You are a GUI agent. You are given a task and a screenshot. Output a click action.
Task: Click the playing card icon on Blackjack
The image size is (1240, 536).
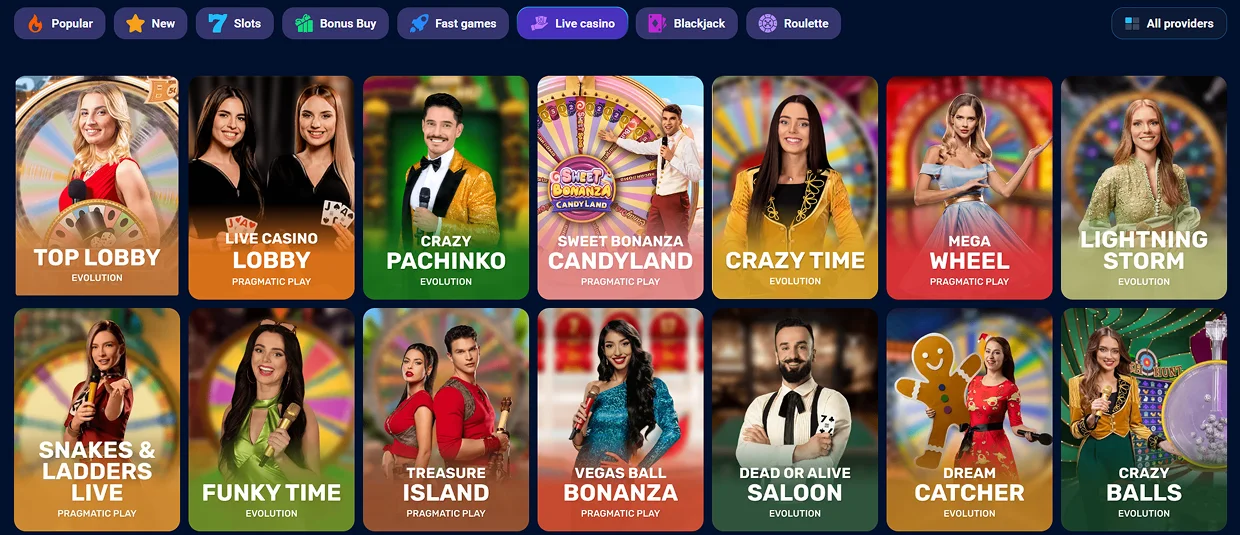coord(657,23)
